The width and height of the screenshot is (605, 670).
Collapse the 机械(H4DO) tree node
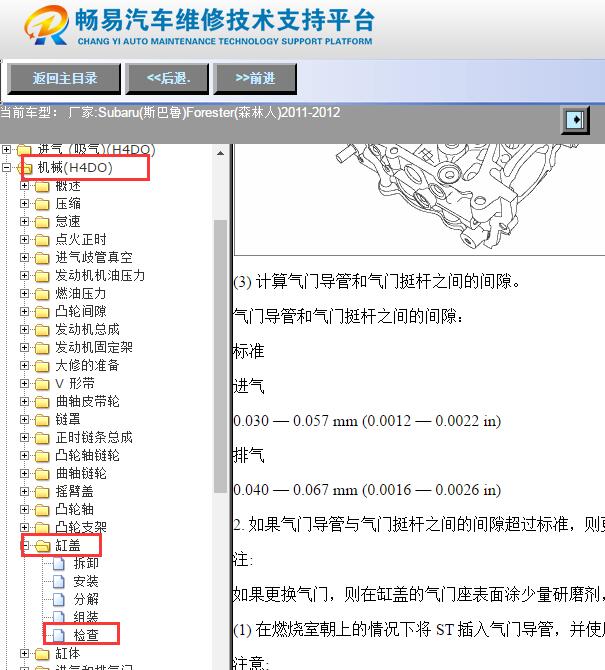point(6,168)
